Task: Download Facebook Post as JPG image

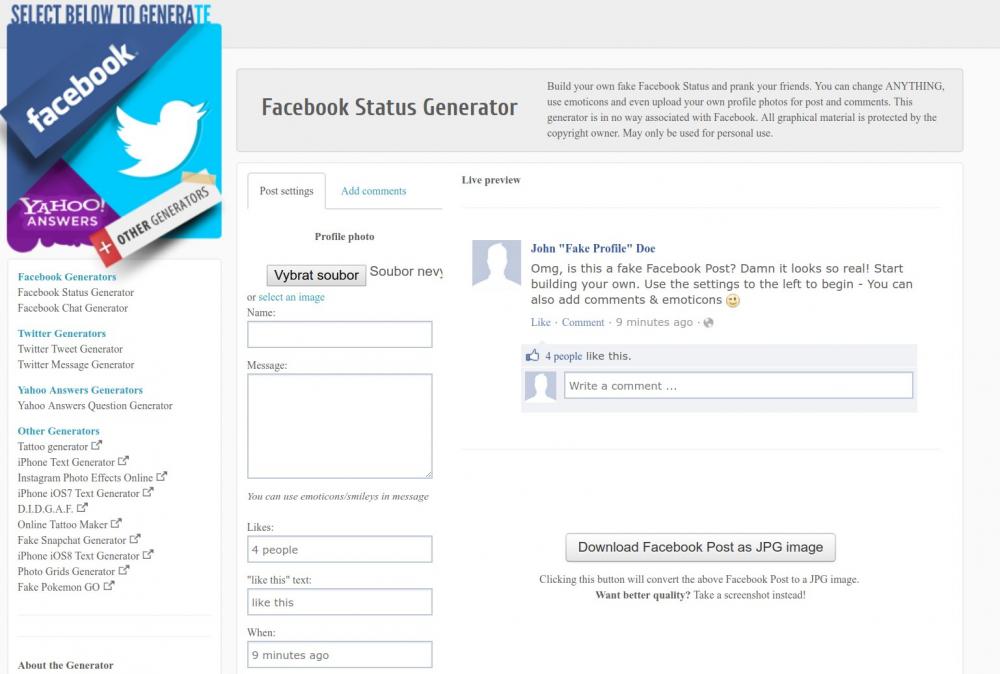Action: tap(700, 547)
